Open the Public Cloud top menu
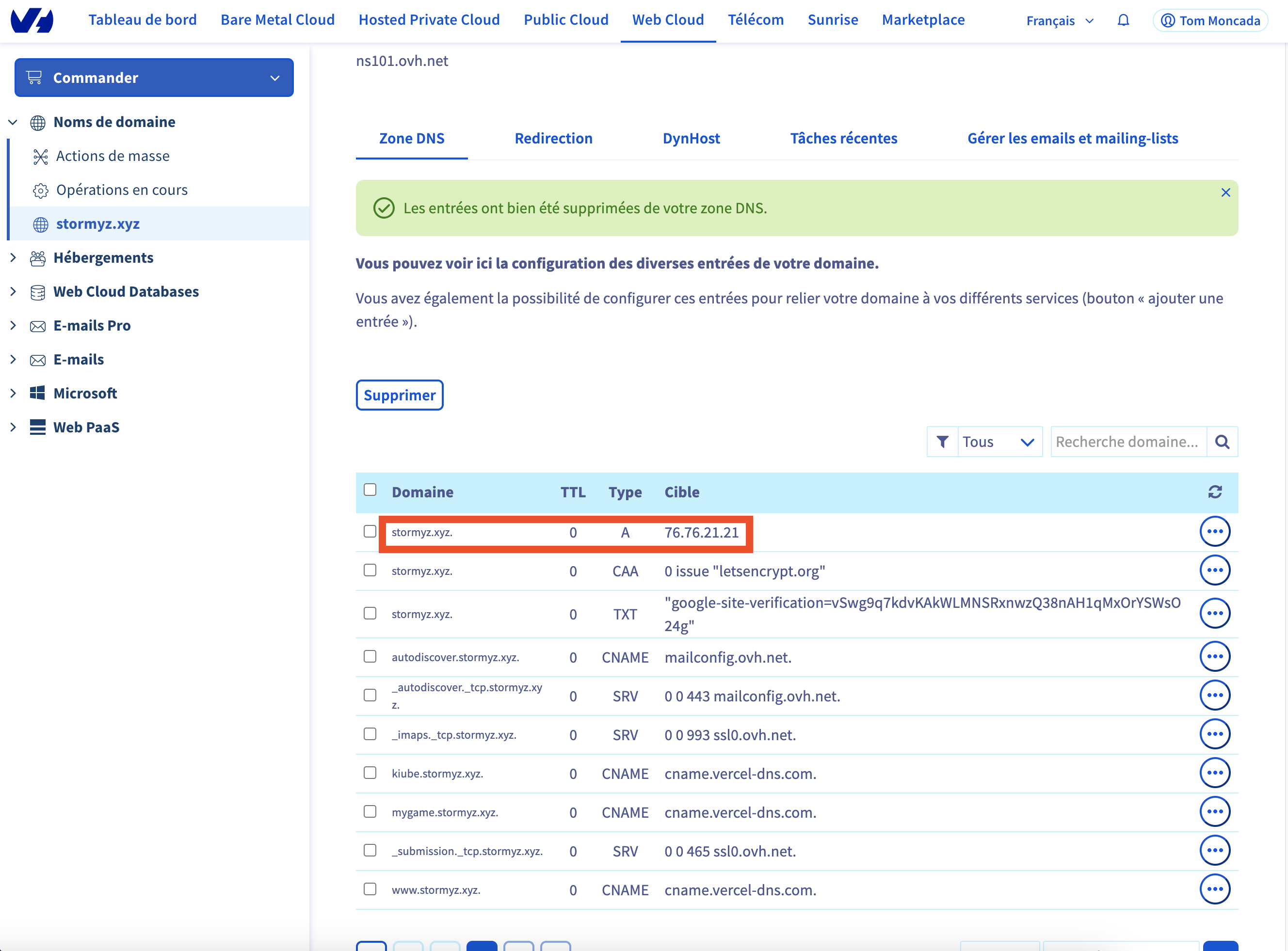The width and height of the screenshot is (1288, 951). click(565, 20)
